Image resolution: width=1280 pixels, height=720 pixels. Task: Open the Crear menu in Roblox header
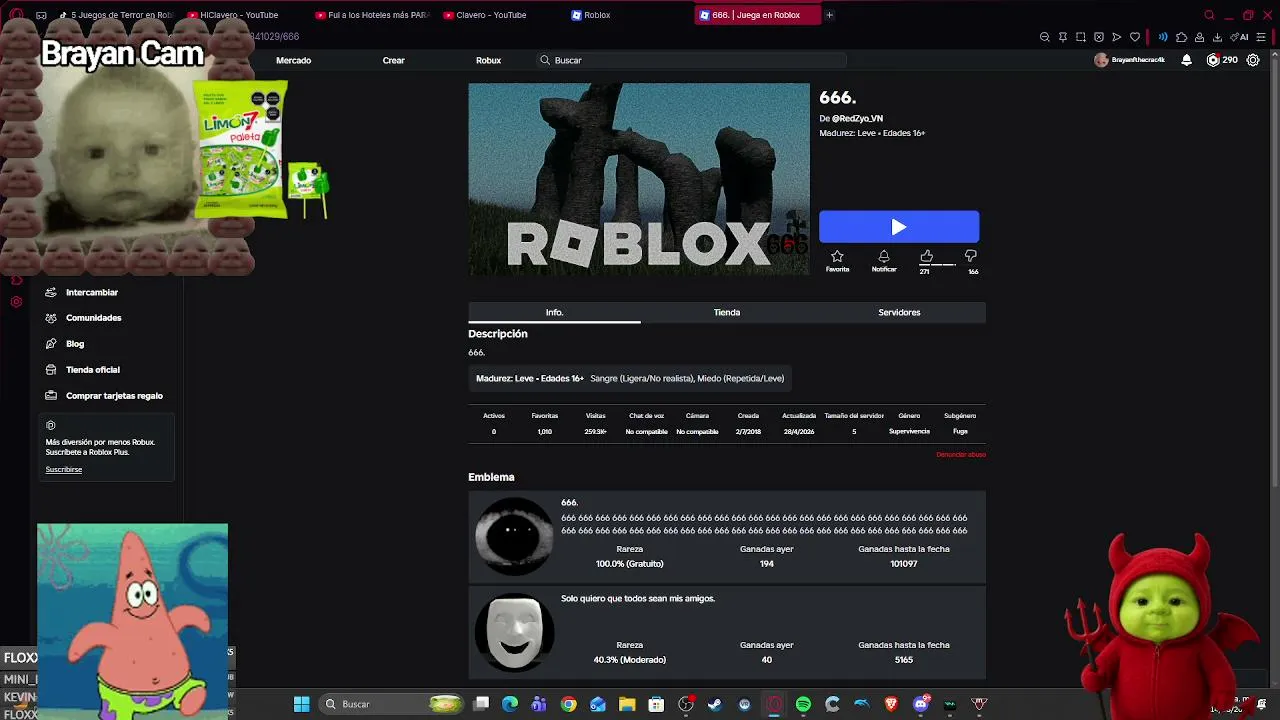point(393,60)
